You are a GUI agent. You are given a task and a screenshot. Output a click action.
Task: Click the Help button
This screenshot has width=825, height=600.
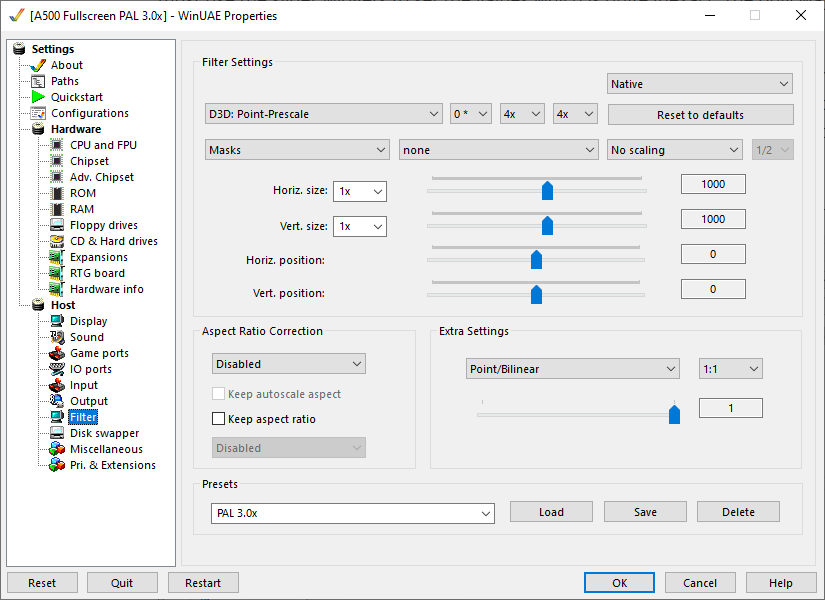[x=781, y=583]
